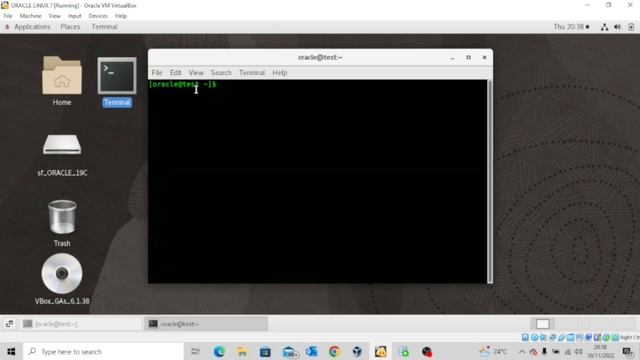Image resolution: width=640 pixels, height=360 pixels.
Task: Open the red circular app on taskbar
Action: pyautogui.click(x=427, y=351)
